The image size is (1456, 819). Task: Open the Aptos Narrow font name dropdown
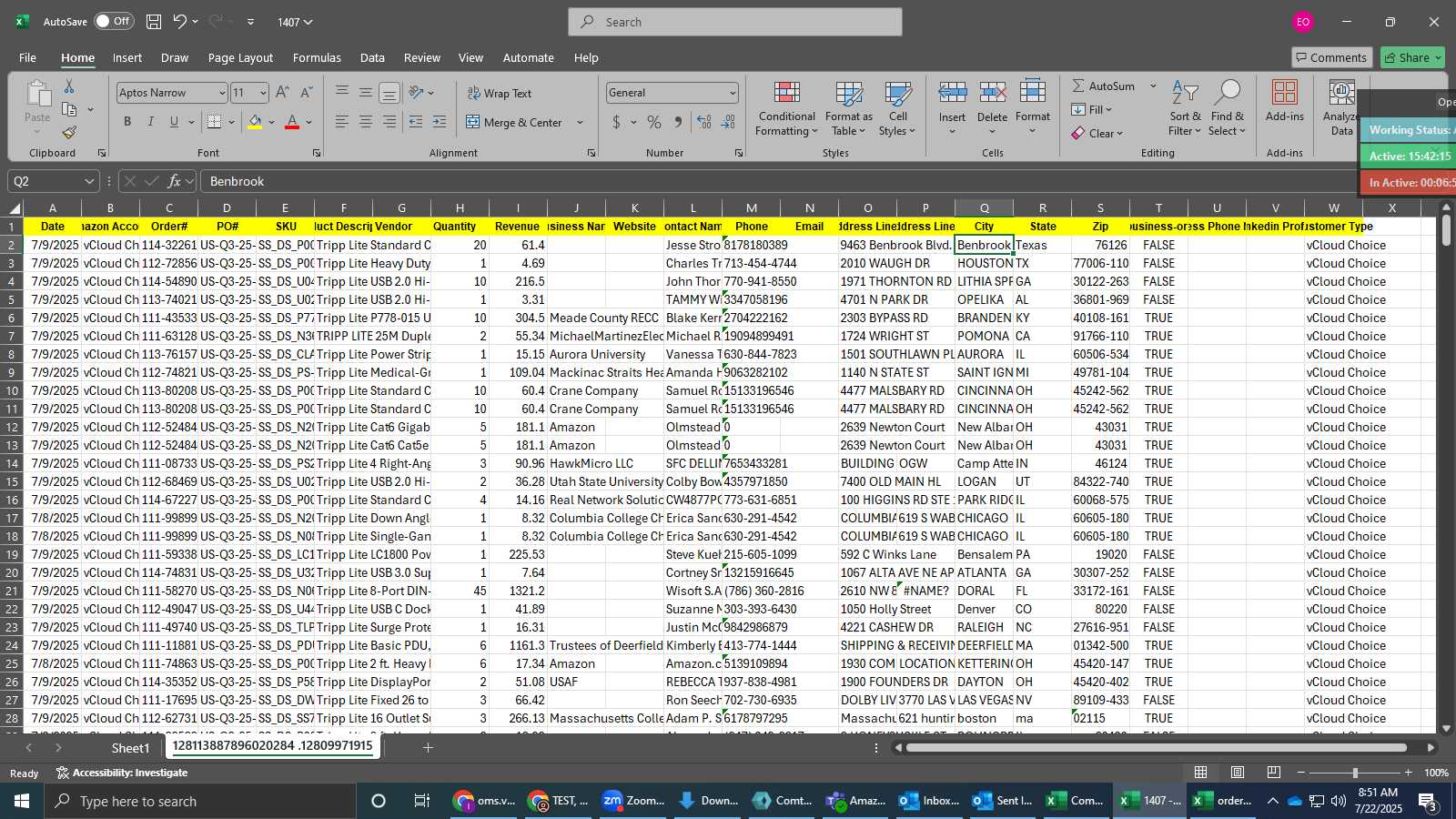tap(221, 93)
